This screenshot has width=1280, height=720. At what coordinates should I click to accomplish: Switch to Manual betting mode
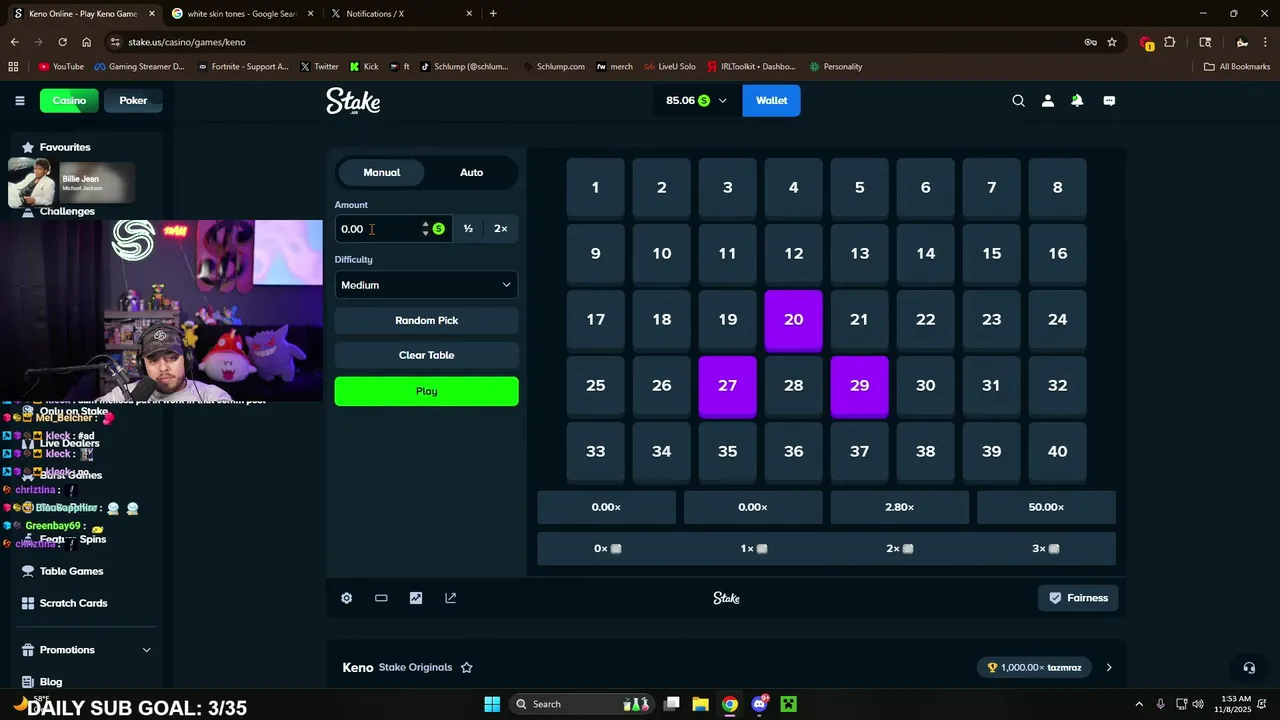point(381,172)
